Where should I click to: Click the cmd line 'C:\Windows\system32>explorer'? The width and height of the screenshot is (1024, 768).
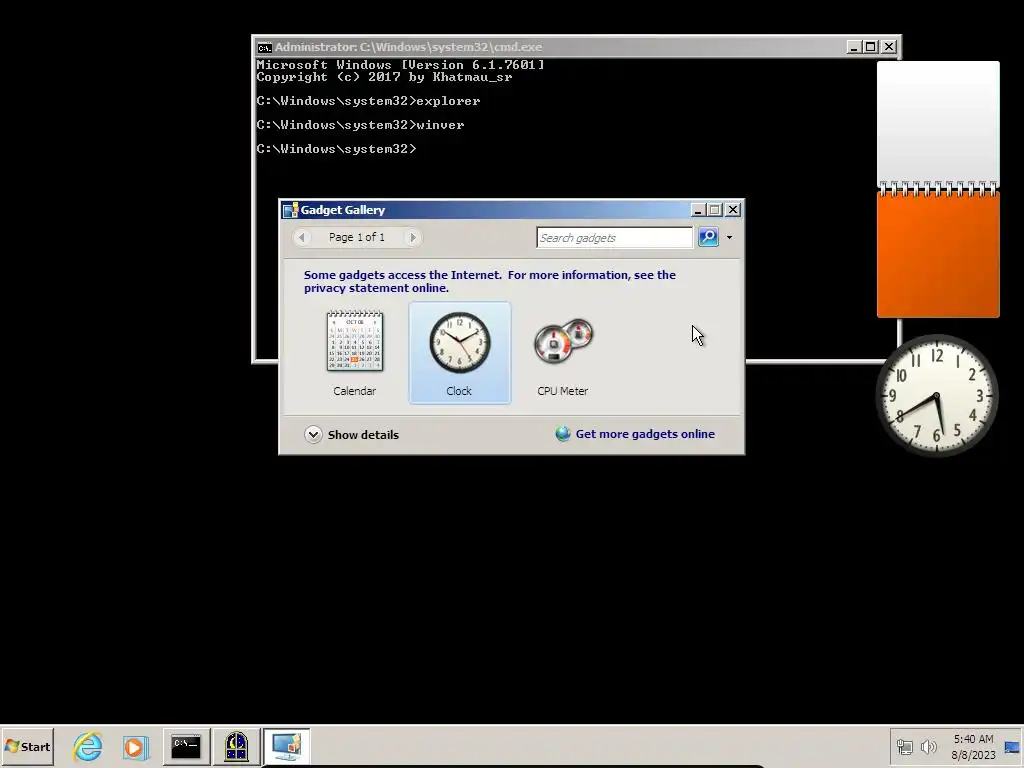368,101
